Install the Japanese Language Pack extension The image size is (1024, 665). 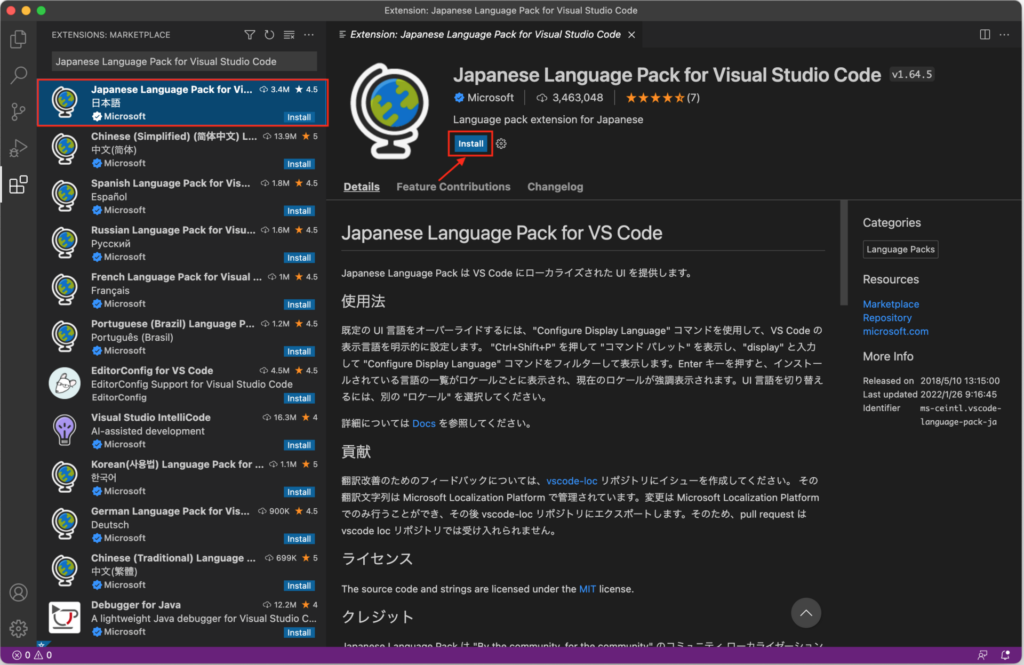coord(470,143)
